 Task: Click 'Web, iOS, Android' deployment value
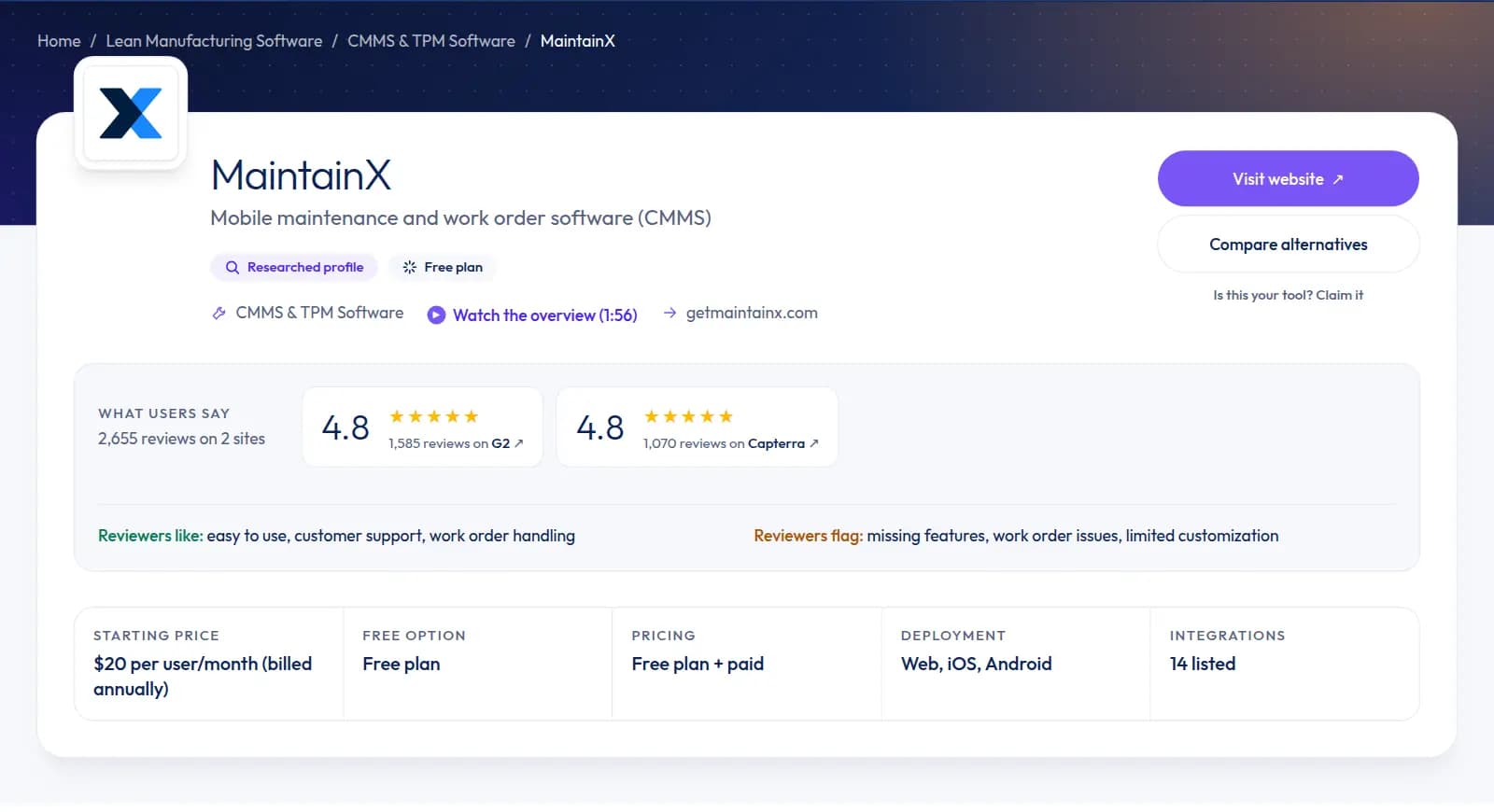977,664
